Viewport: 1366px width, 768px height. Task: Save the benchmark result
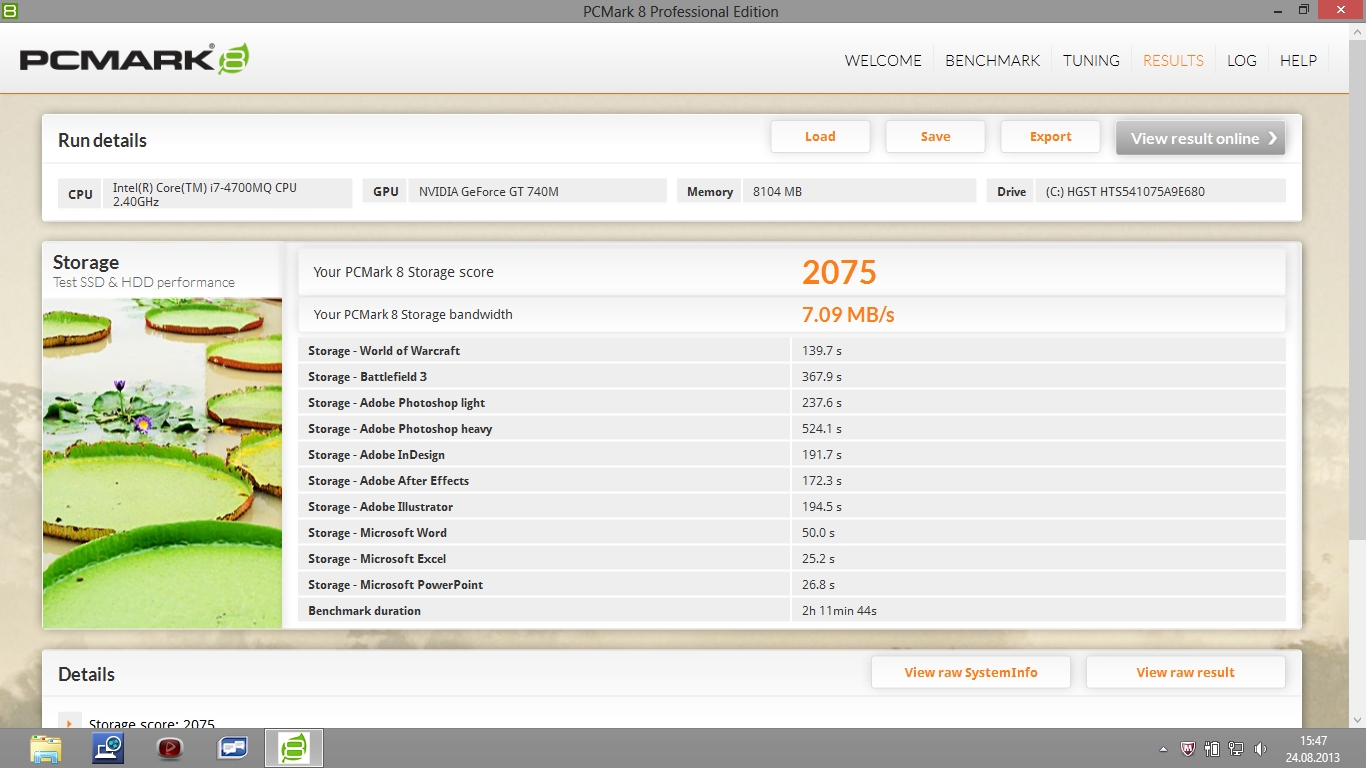pyautogui.click(x=935, y=137)
